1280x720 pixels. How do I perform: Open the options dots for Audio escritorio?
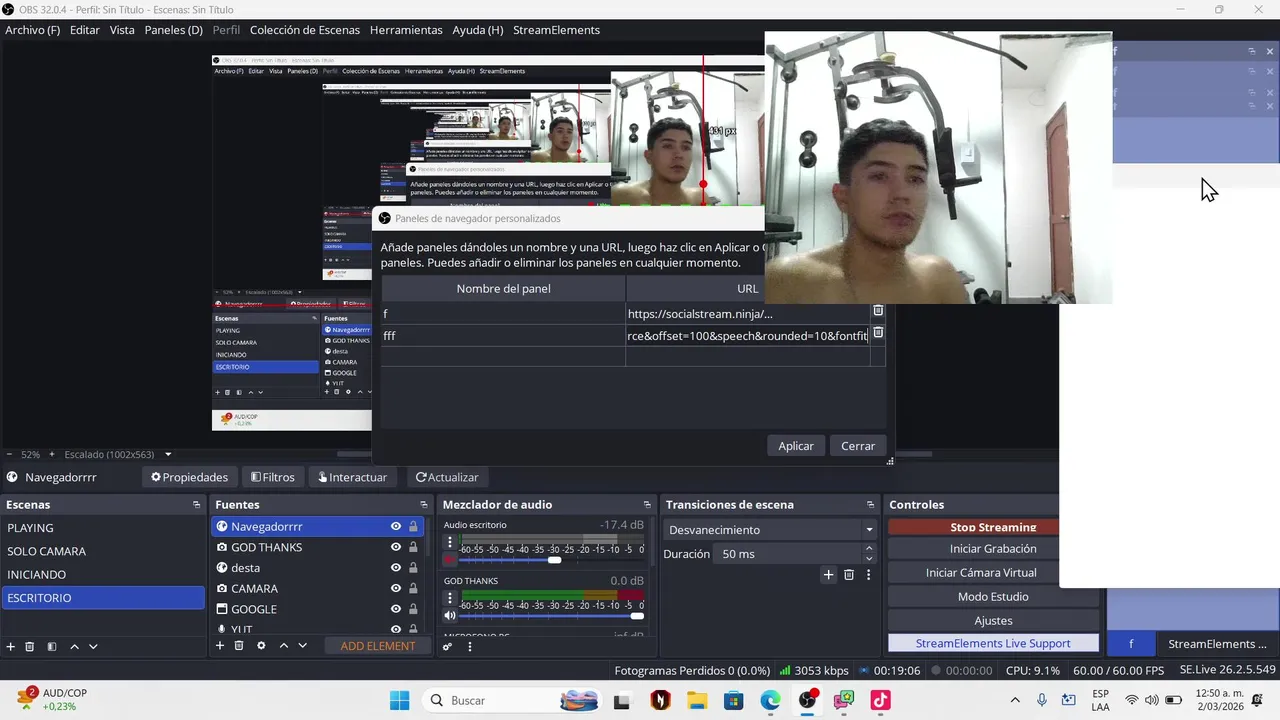[x=450, y=543]
